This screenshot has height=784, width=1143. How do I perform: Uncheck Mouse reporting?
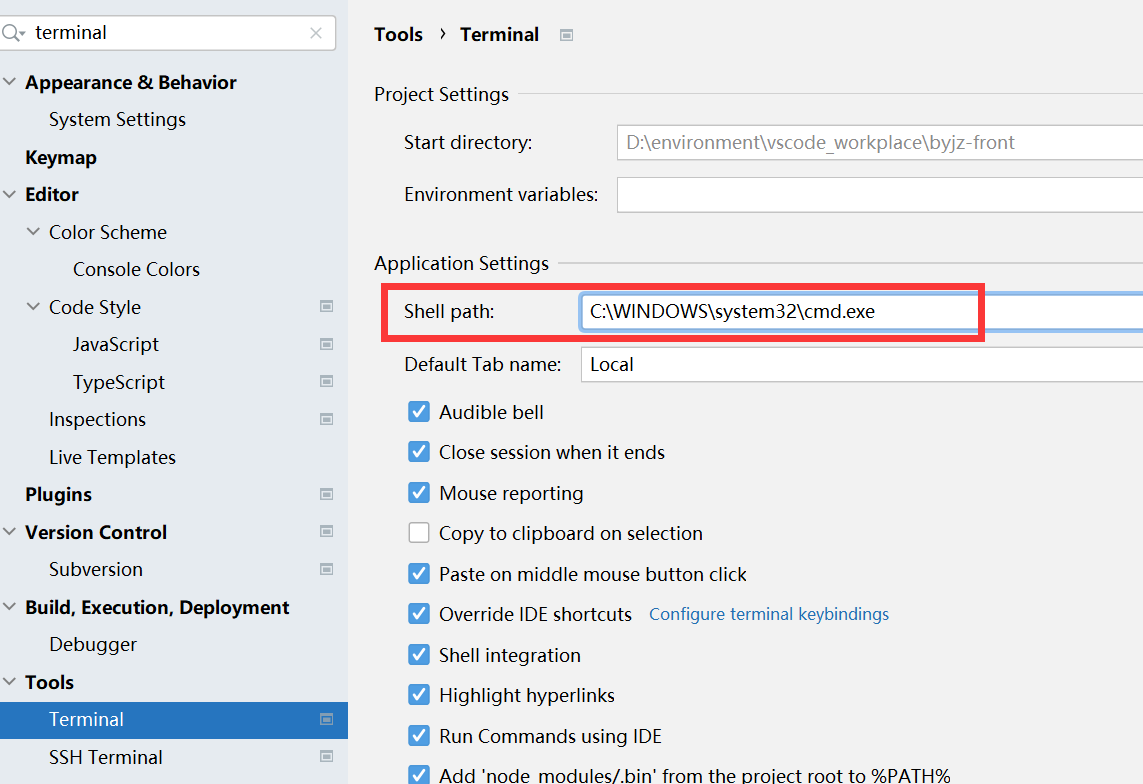click(x=419, y=493)
